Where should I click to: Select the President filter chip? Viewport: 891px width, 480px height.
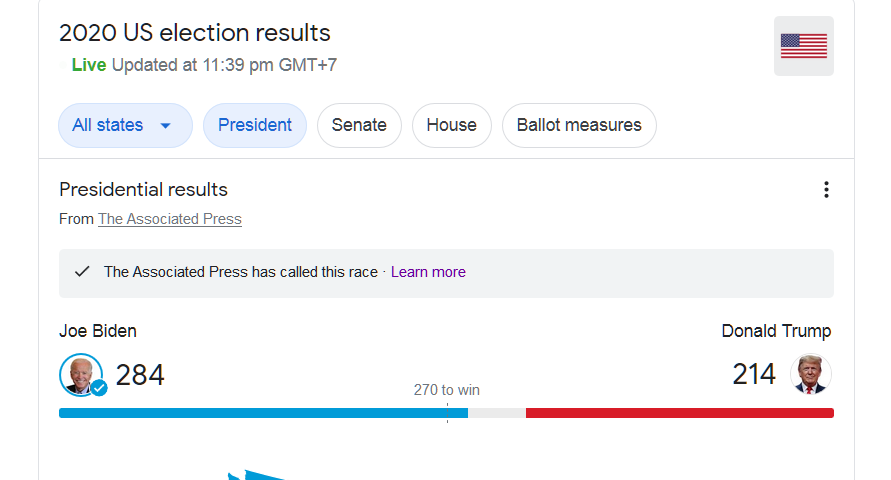tap(255, 126)
